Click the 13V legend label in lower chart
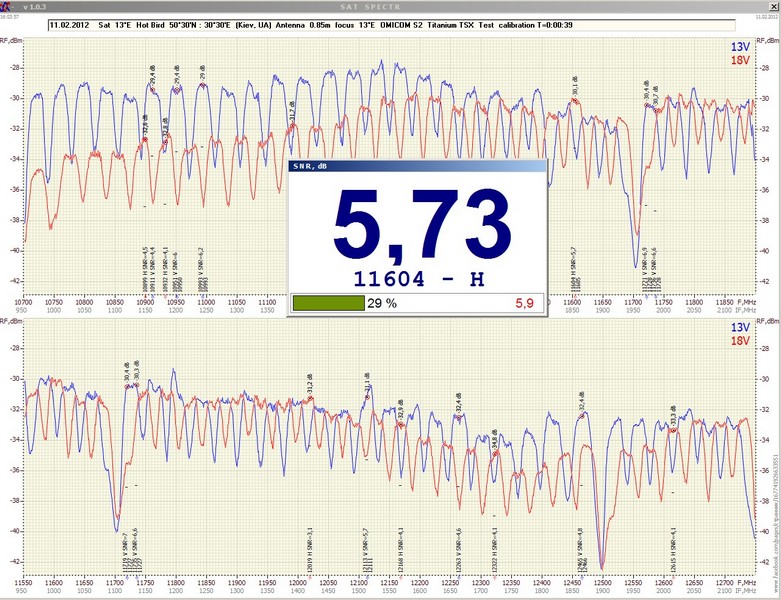This screenshot has width=781, height=600. [766, 327]
